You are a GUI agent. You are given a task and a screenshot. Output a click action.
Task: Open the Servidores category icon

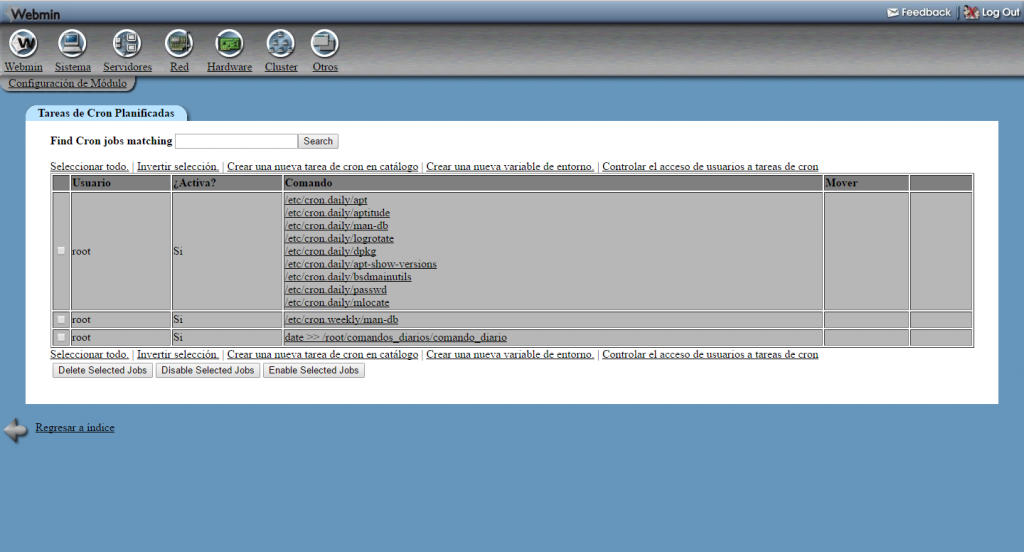[x=127, y=44]
